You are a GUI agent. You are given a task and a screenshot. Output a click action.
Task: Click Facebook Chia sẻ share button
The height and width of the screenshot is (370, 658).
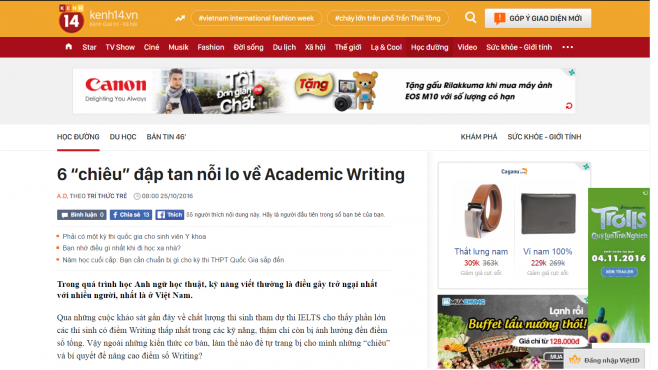[x=131, y=215]
